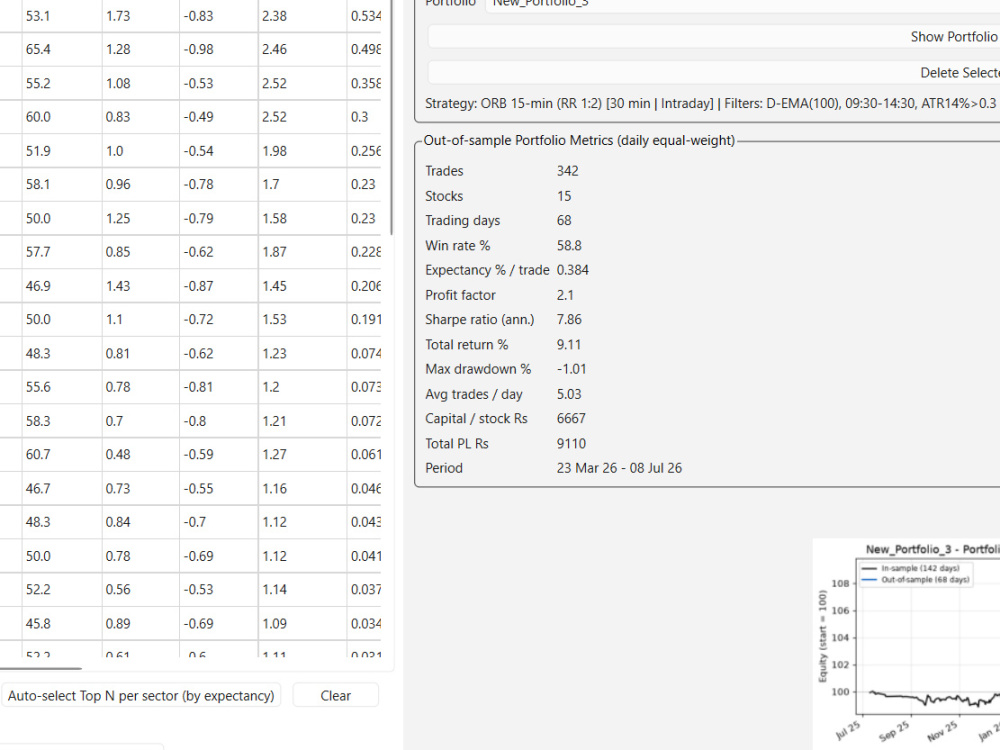Viewport: 1000px width, 750px height.
Task: Click Auto-select Top N per sector button
Action: [x=141, y=695]
